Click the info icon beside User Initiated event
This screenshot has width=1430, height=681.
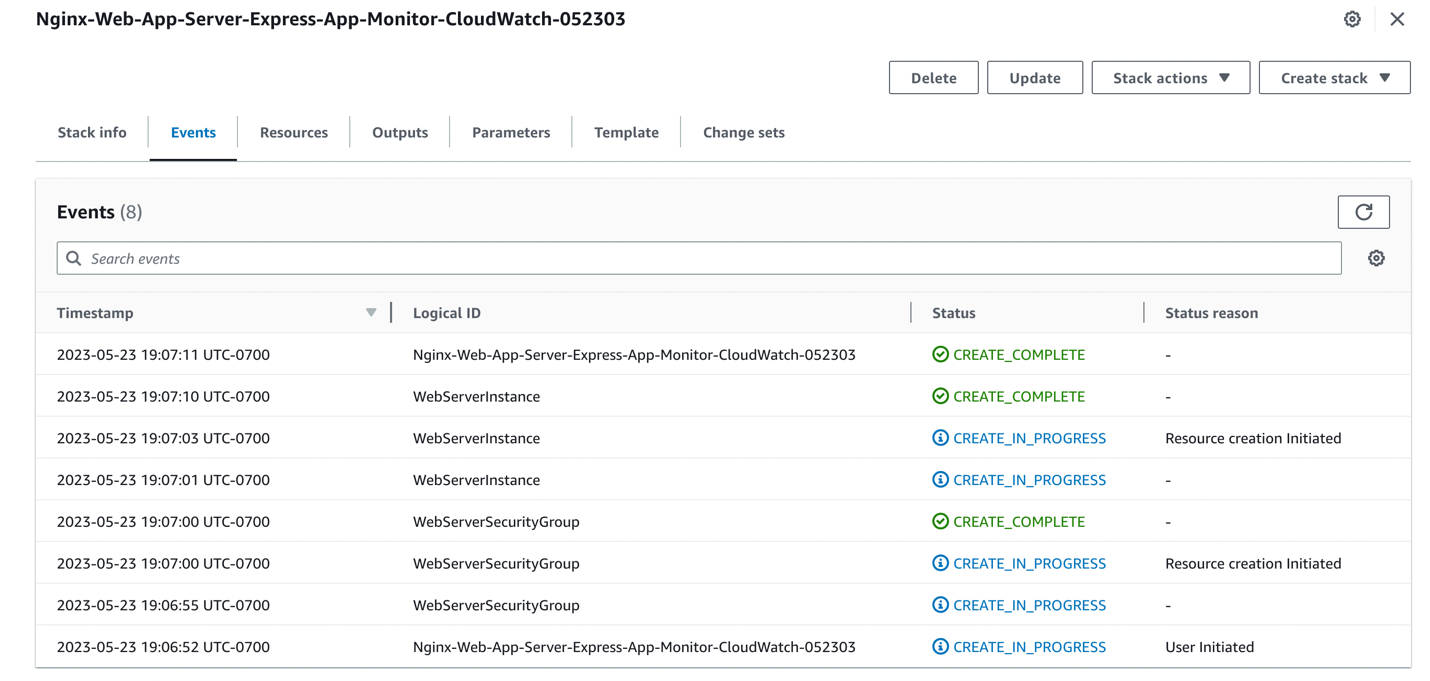pyautogui.click(x=941, y=646)
